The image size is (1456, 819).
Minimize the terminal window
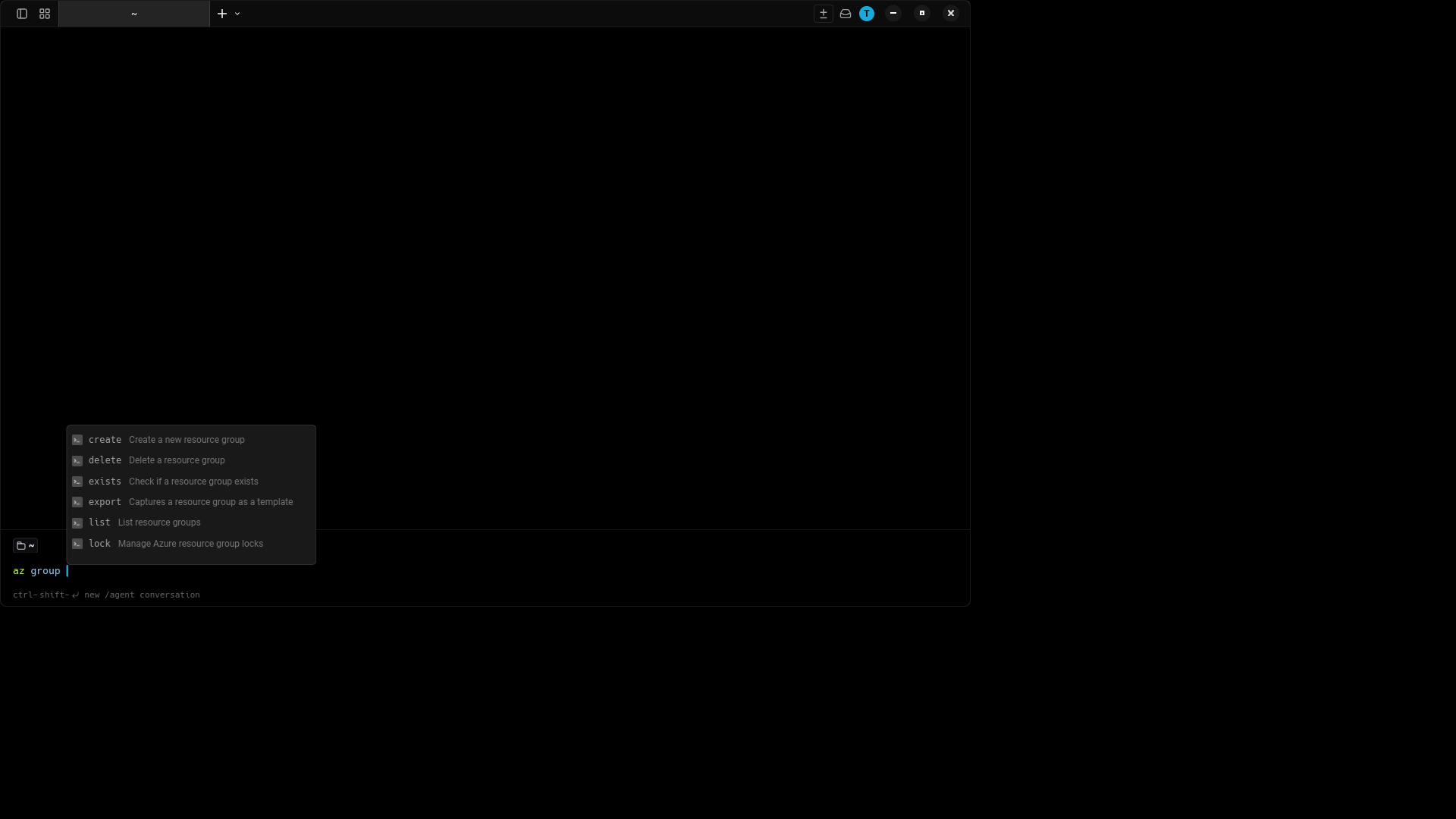893,13
